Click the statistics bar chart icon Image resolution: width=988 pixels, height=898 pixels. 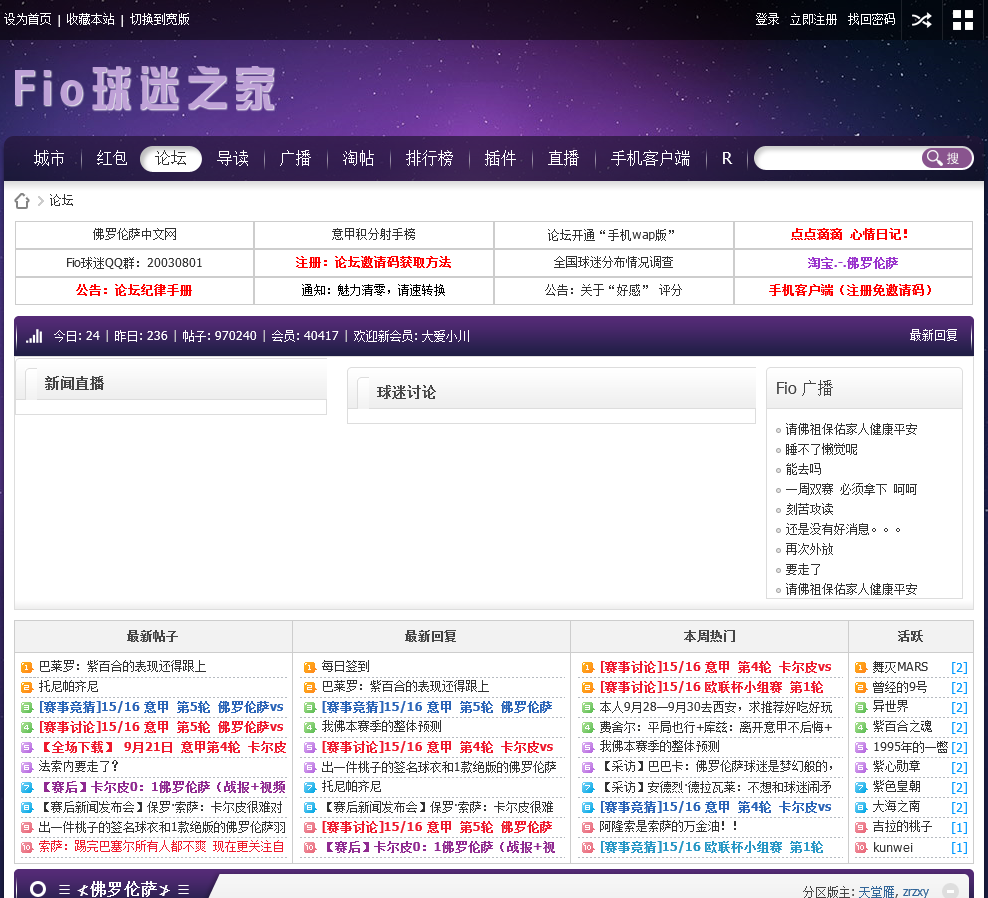pyautogui.click(x=34, y=336)
